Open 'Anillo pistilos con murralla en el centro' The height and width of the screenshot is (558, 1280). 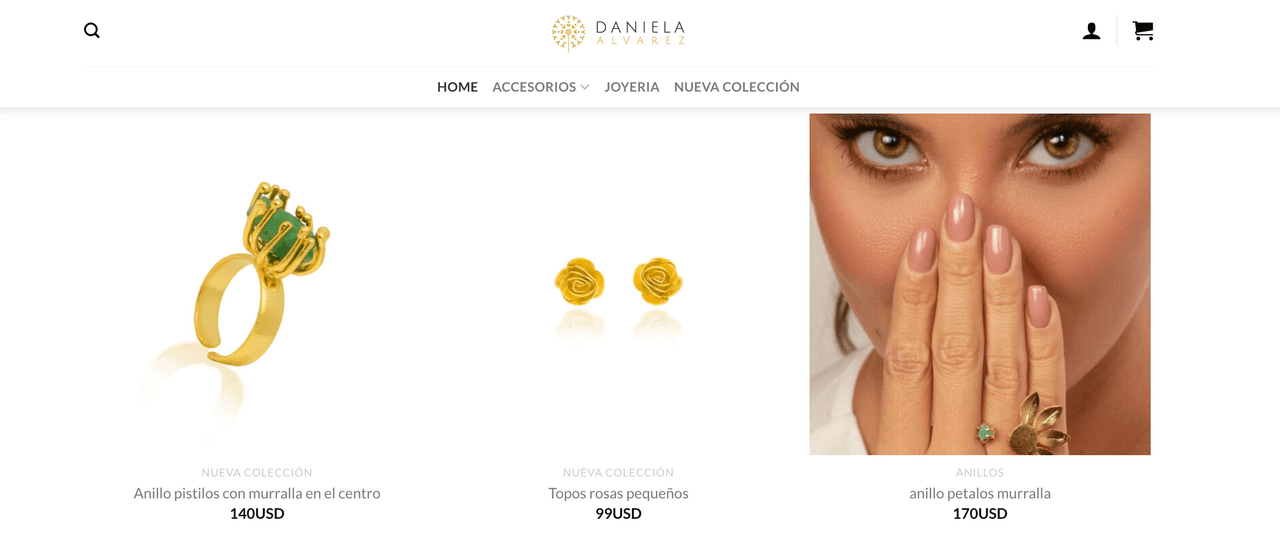[257, 493]
